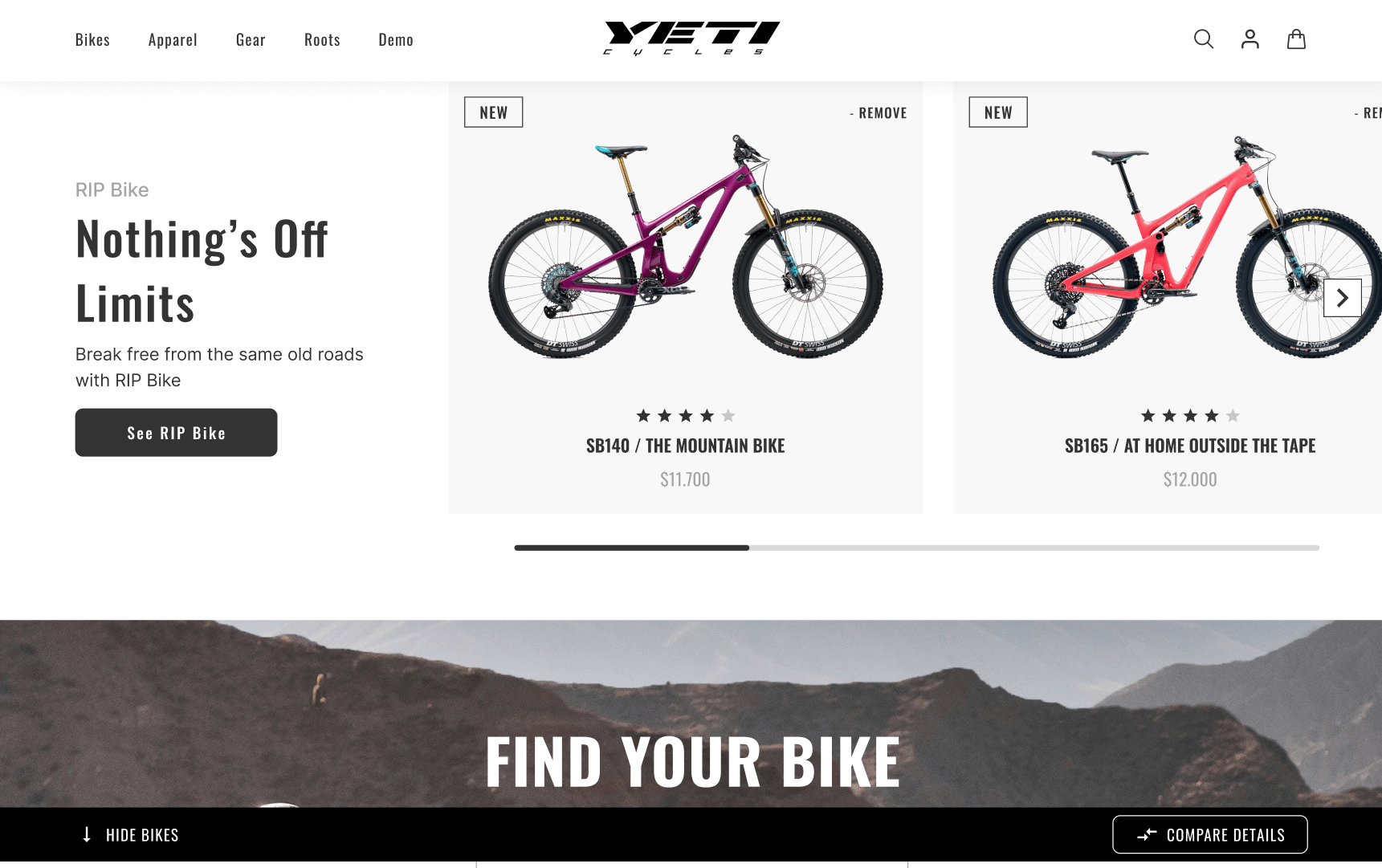
Task: Advance the carousel with the right chevron
Action: (x=1342, y=298)
